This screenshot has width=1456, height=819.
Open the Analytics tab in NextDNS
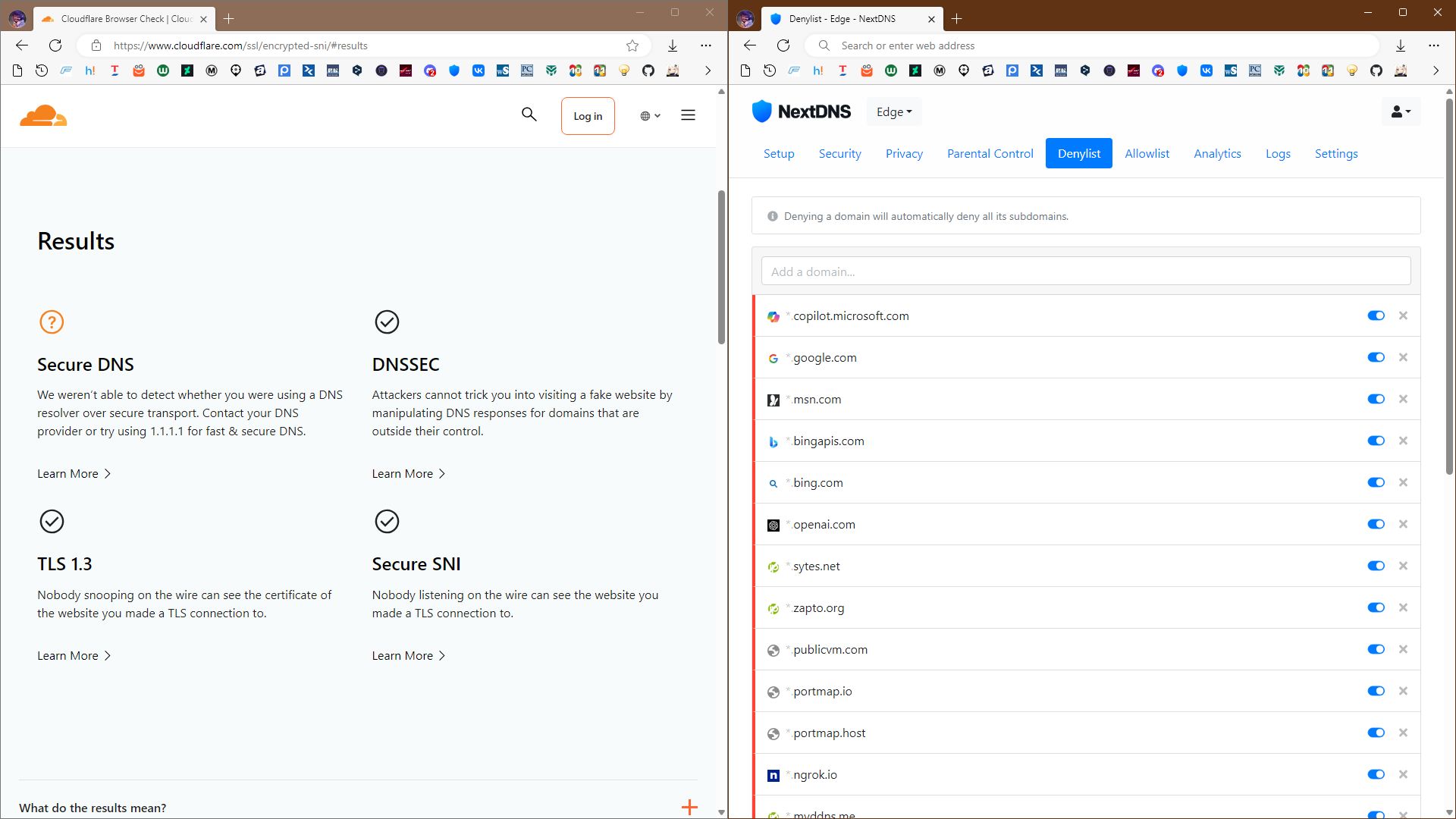tap(1216, 153)
